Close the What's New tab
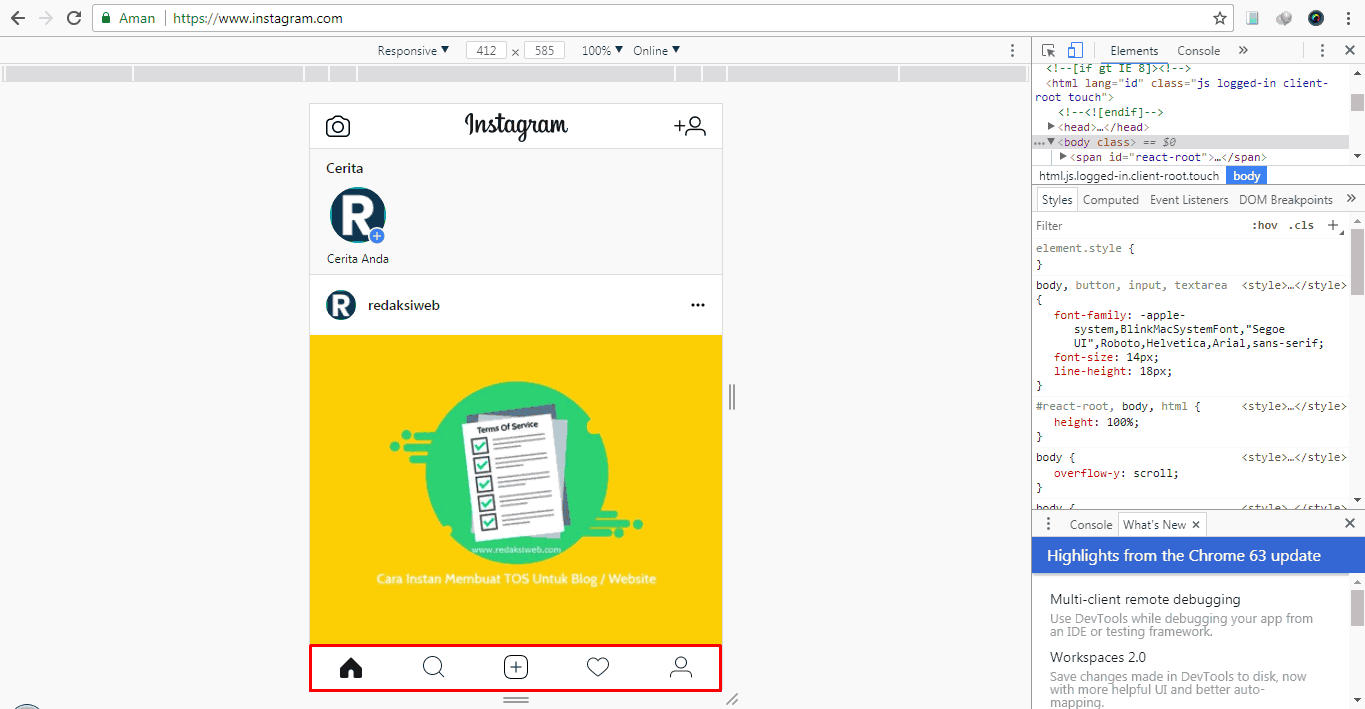The height and width of the screenshot is (709, 1365). pyautogui.click(x=1195, y=524)
